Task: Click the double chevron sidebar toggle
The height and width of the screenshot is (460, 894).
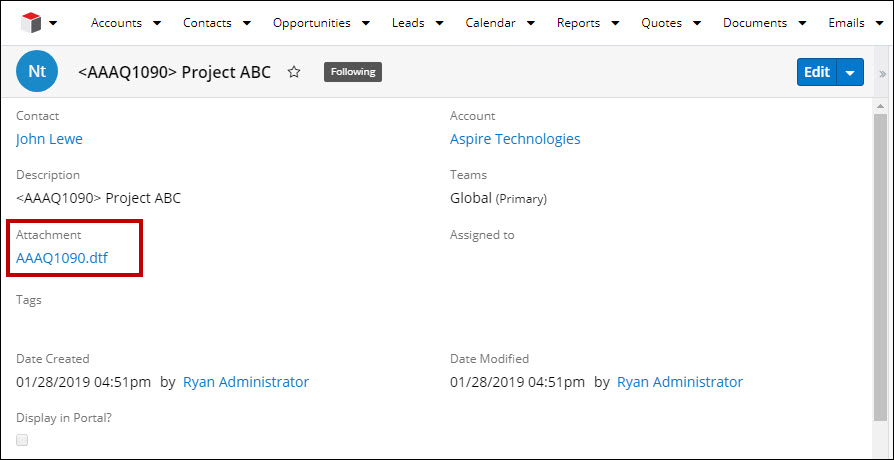Action: (x=882, y=73)
